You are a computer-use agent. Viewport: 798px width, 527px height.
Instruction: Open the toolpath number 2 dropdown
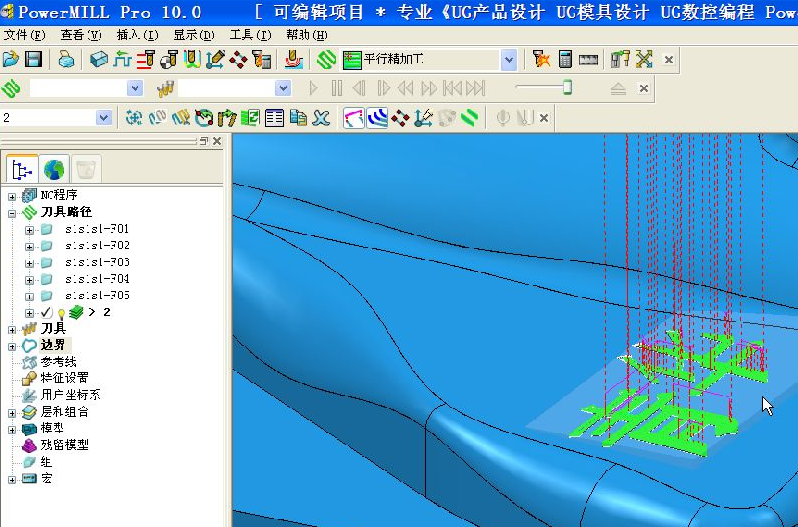(105, 118)
